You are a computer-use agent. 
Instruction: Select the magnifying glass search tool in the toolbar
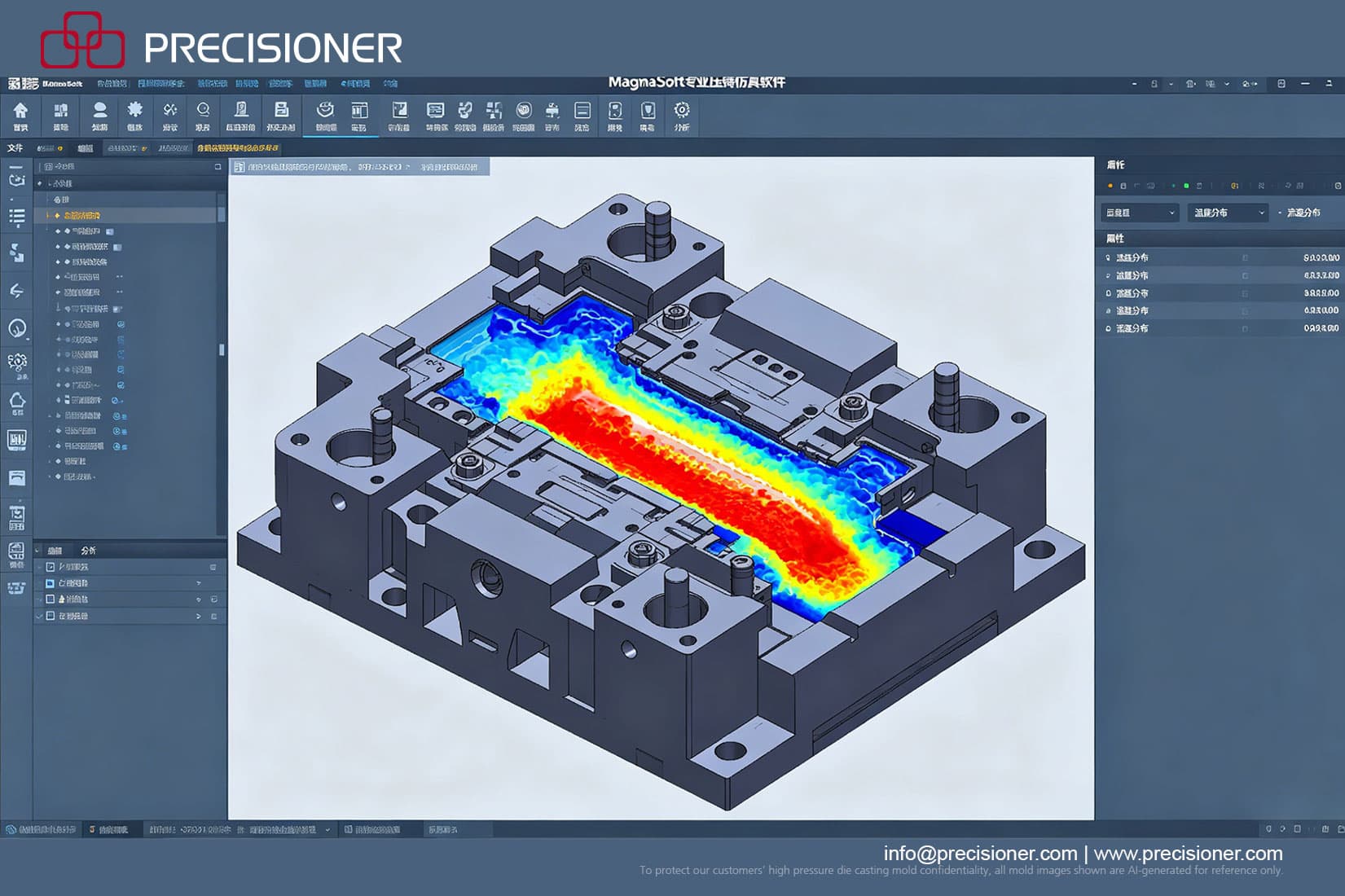click(x=203, y=110)
